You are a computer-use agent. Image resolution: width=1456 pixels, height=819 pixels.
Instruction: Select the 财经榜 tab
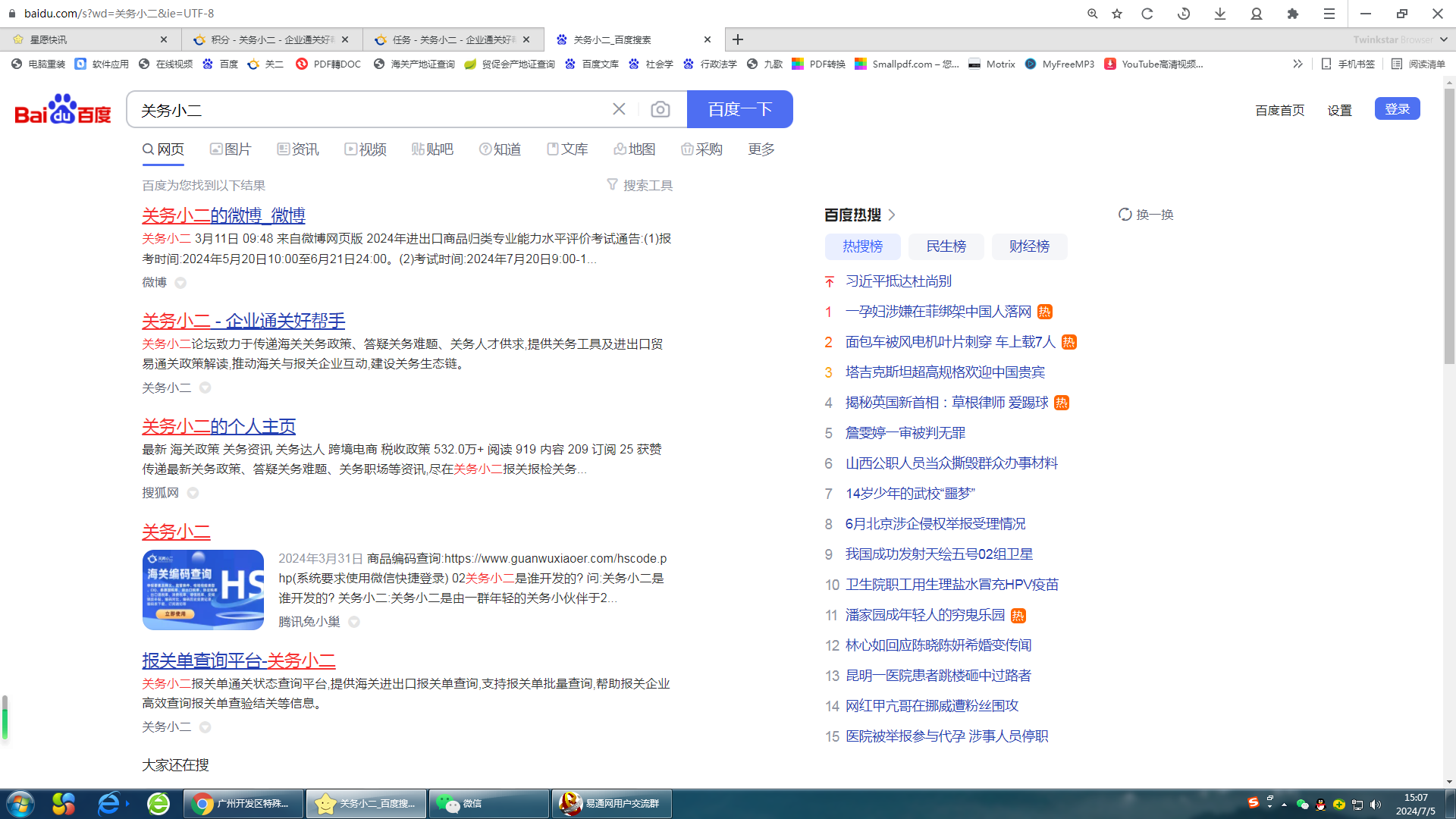[1030, 246]
